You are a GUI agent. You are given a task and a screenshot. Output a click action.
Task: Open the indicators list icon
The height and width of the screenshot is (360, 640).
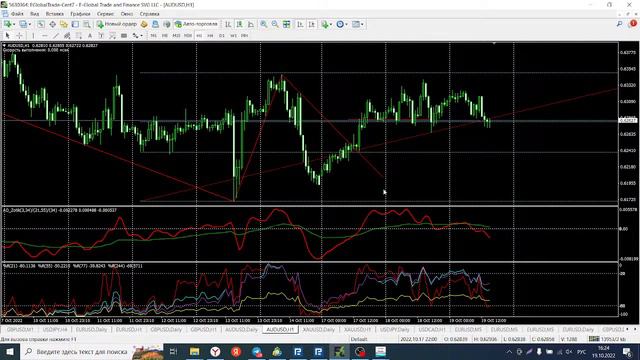click(325, 24)
